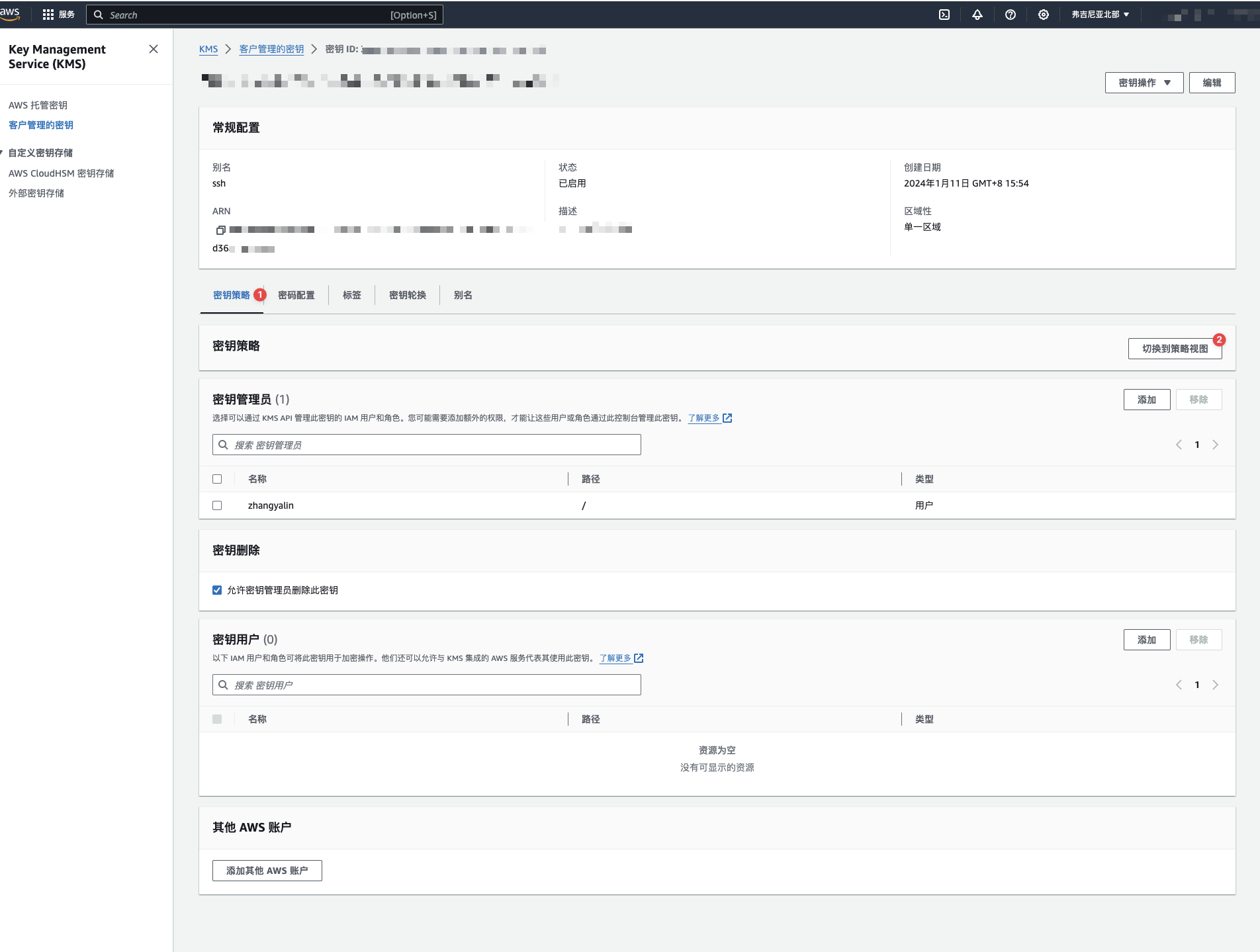Click 路径 column header in 密钥用户 table

tap(591, 719)
